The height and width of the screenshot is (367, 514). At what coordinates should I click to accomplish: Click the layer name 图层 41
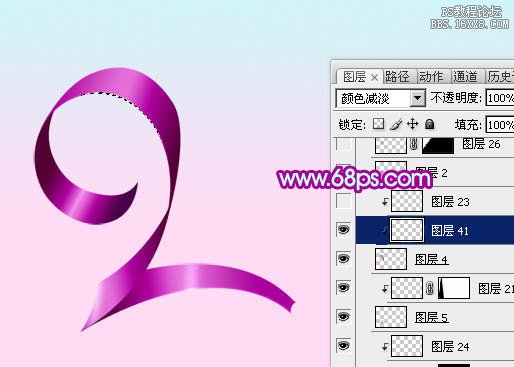(450, 231)
